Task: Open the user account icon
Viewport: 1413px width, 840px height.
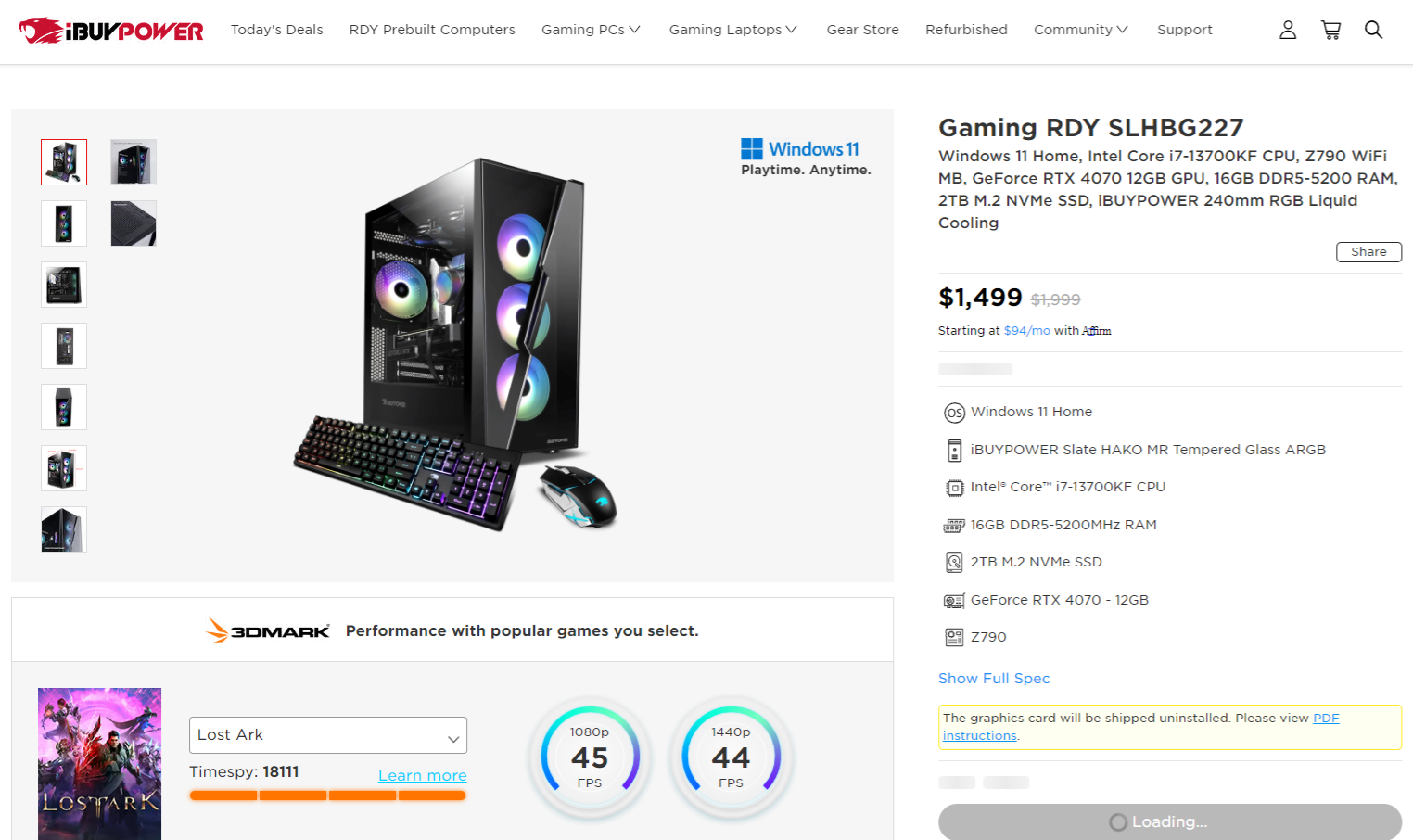Action: coord(1288,30)
